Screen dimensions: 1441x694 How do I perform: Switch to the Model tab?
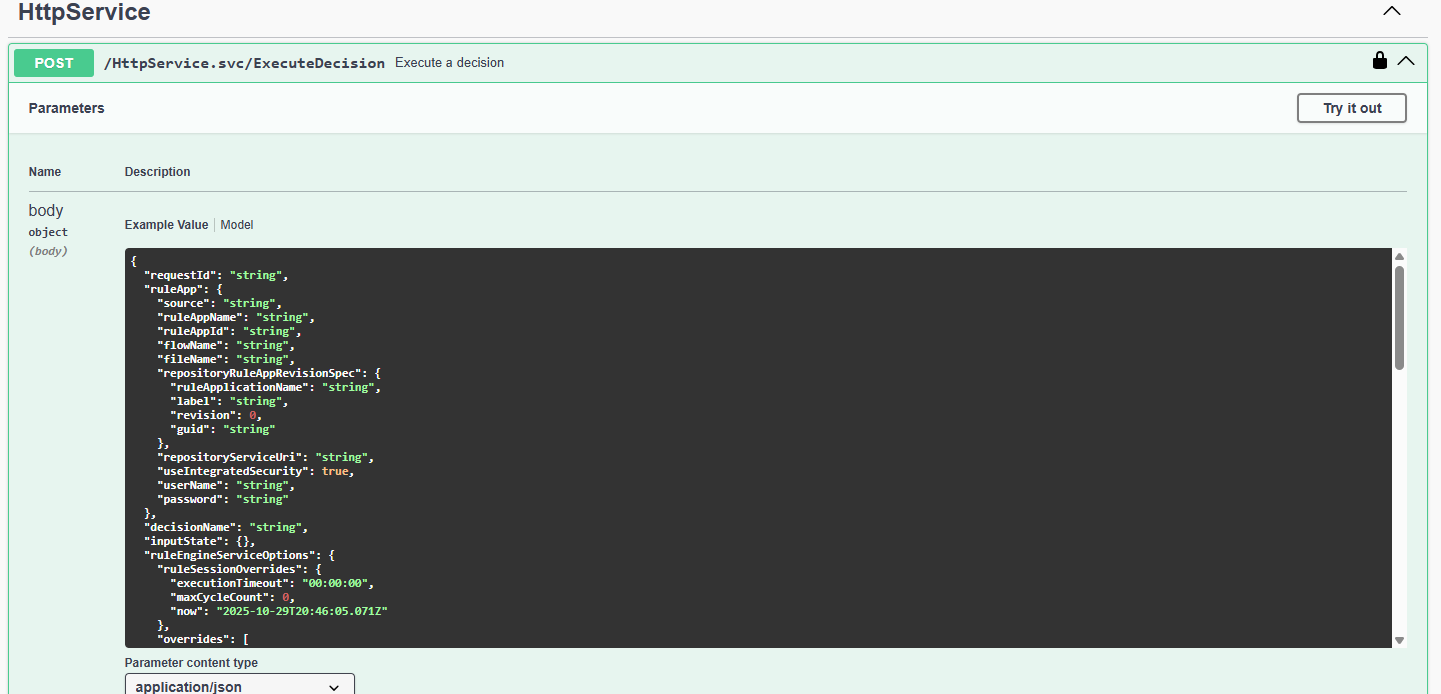(x=237, y=224)
